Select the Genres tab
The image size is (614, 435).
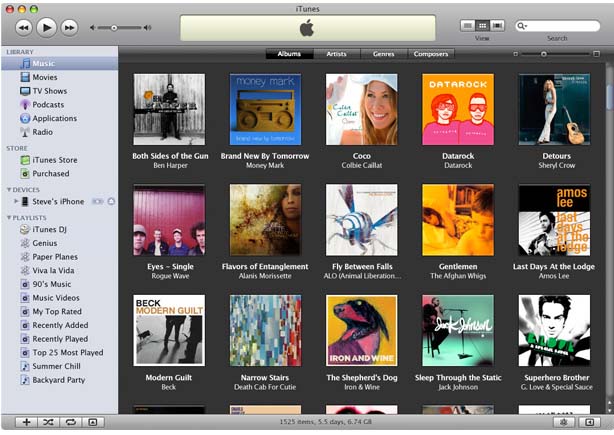[x=383, y=54]
